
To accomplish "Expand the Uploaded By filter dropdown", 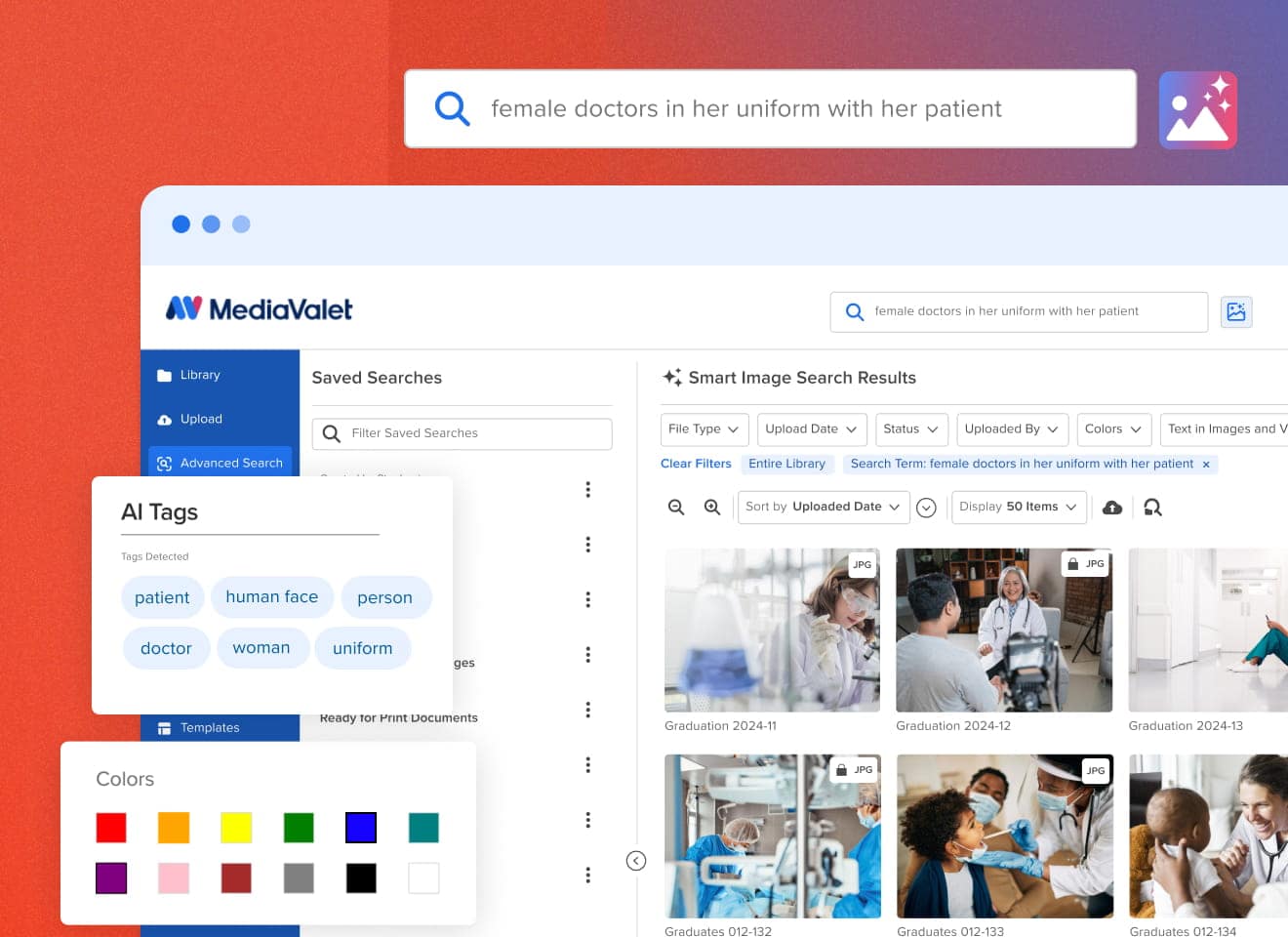I will coord(1012,428).
